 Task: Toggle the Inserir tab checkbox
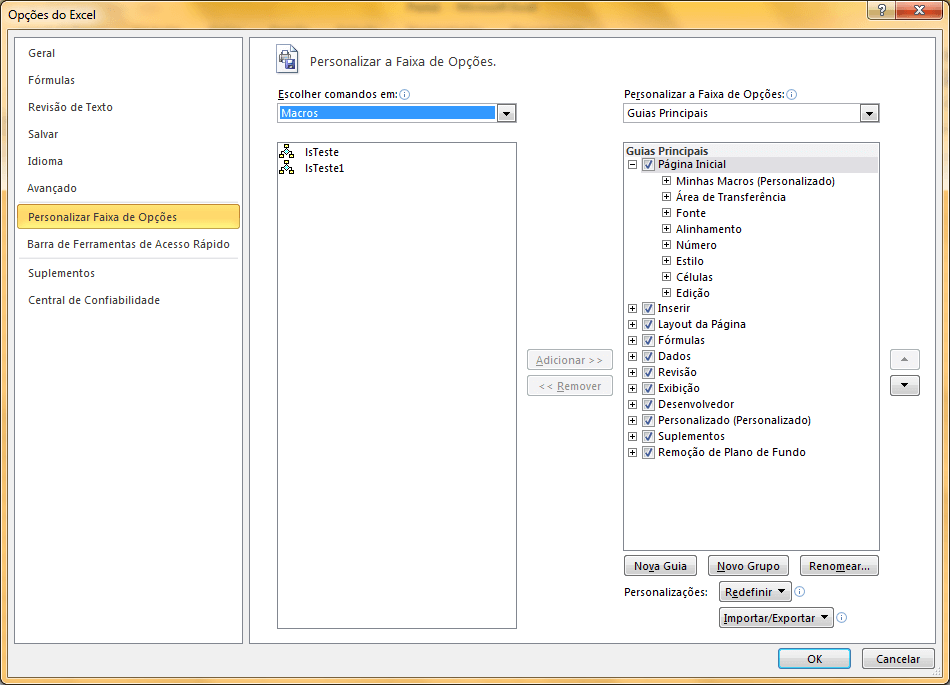tap(648, 308)
